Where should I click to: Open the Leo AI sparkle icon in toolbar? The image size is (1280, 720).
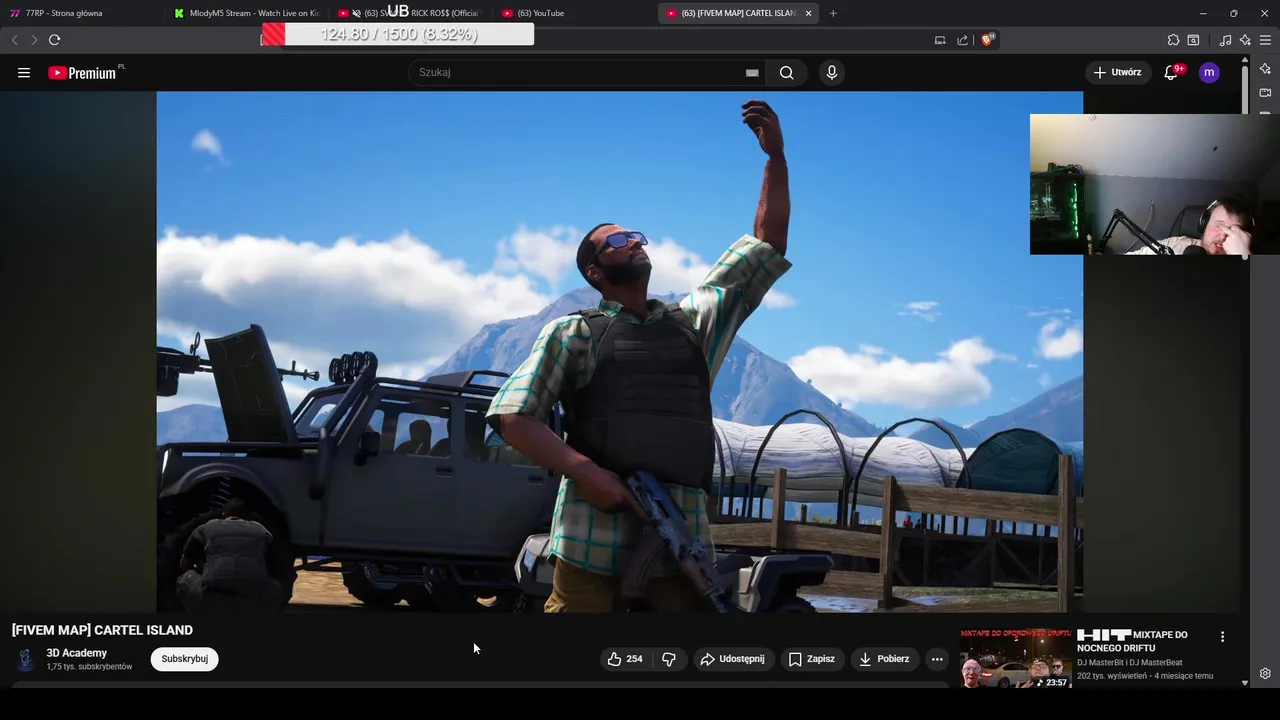click(1245, 40)
